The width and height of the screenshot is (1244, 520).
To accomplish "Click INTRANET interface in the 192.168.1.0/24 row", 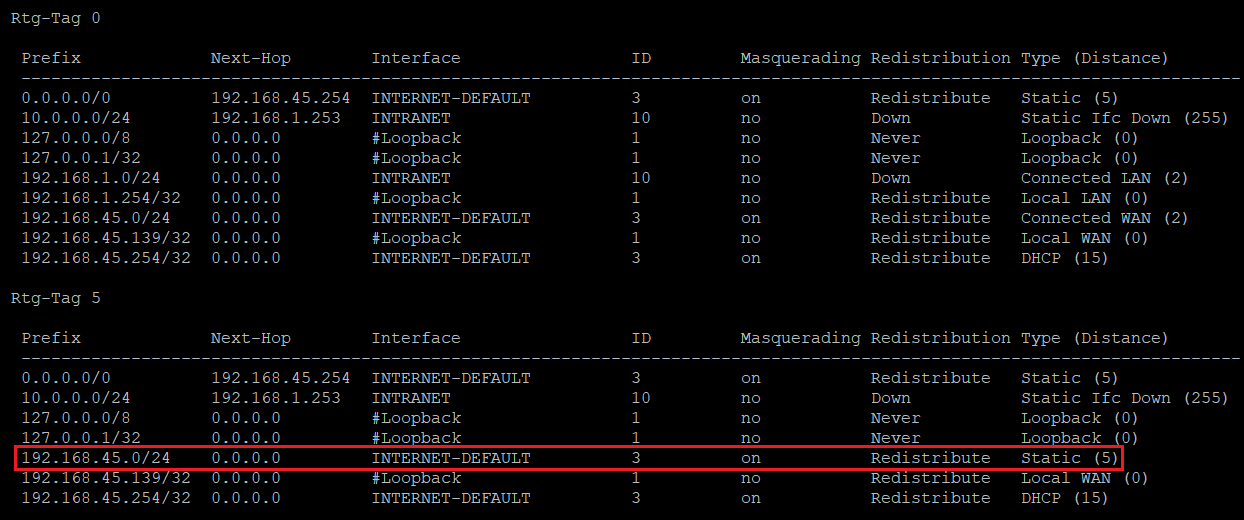I will pyautogui.click(x=411, y=178).
